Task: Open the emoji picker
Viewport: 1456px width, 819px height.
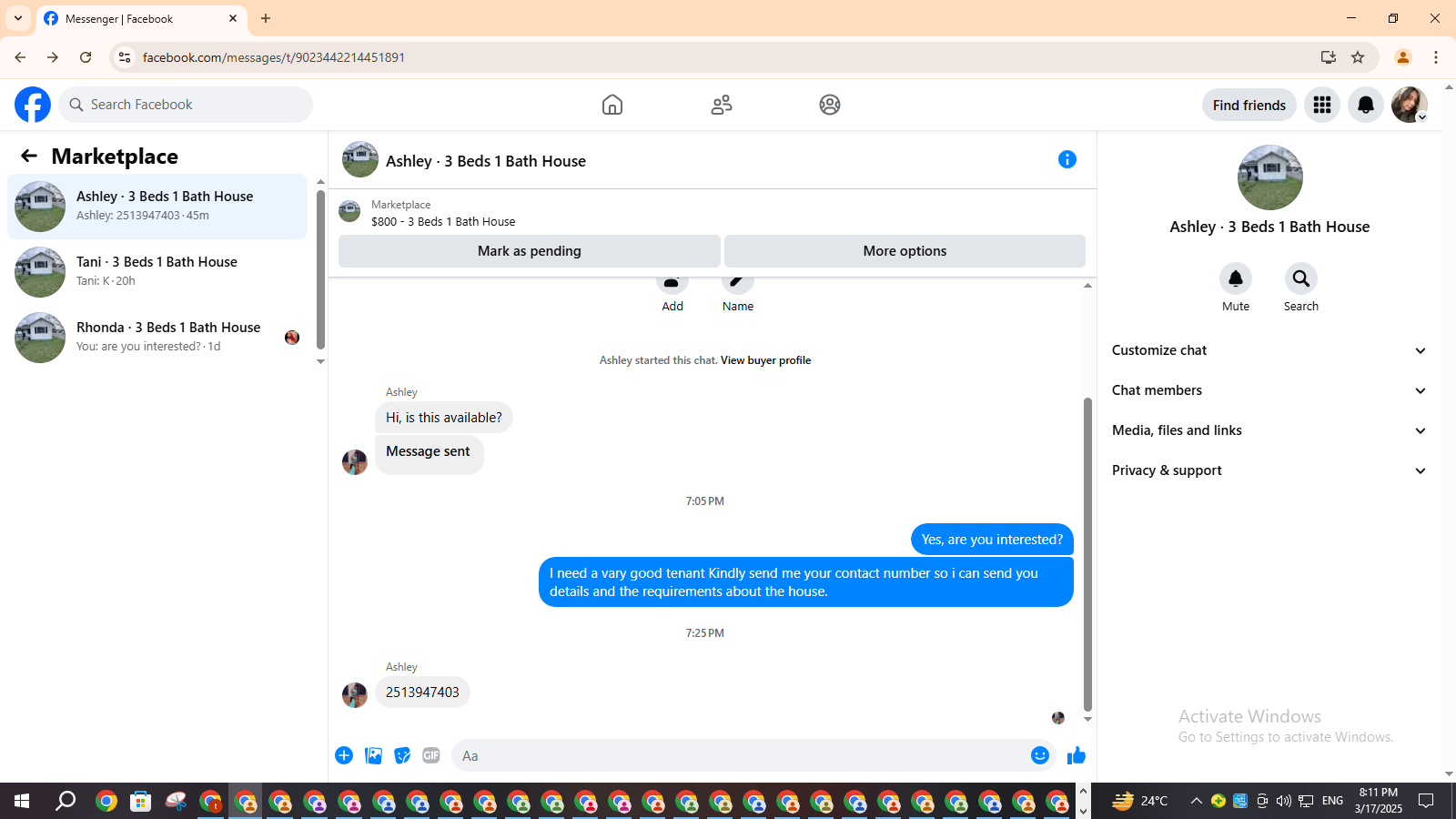Action: (x=1040, y=755)
